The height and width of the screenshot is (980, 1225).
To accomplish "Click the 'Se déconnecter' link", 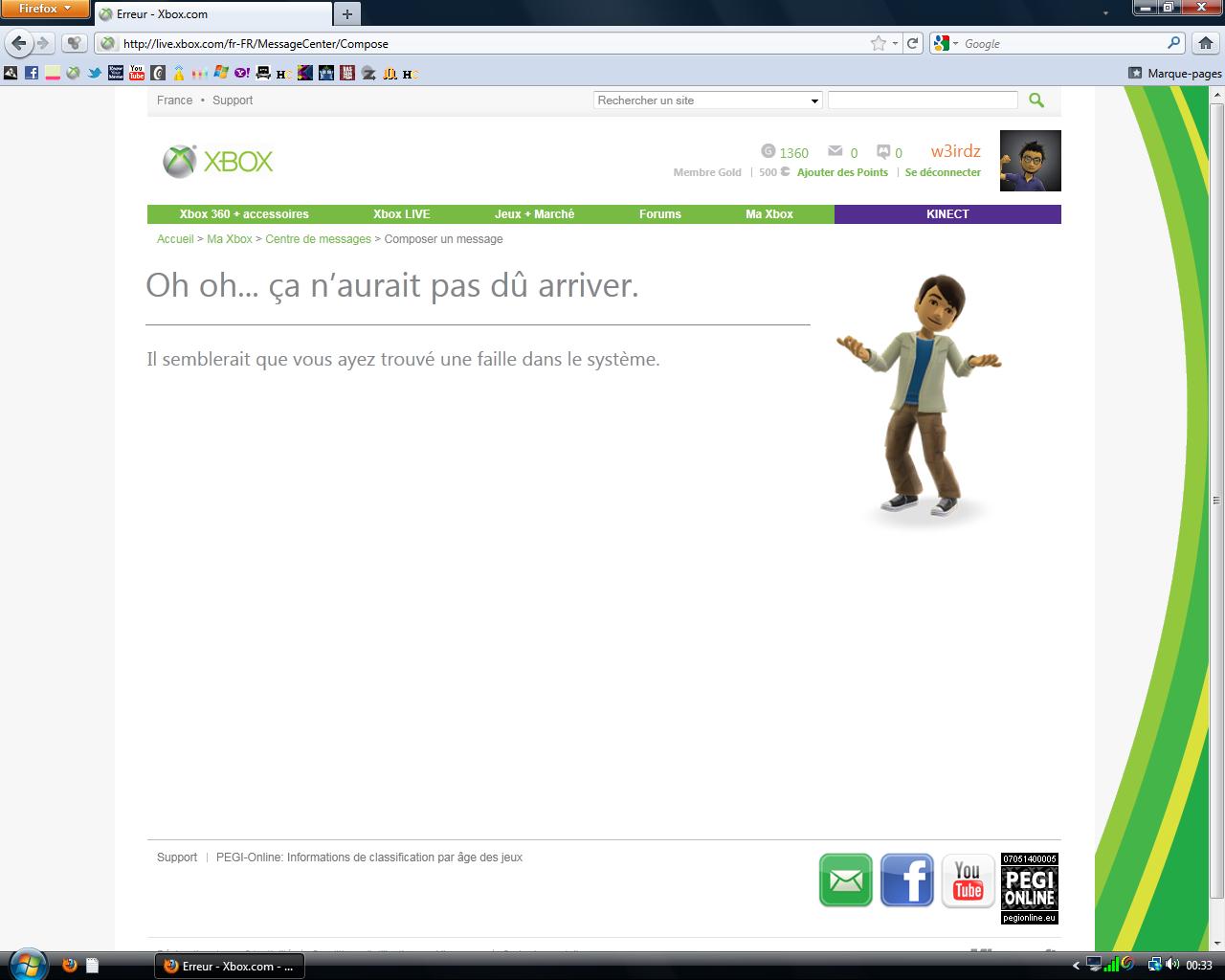I will click(x=943, y=172).
